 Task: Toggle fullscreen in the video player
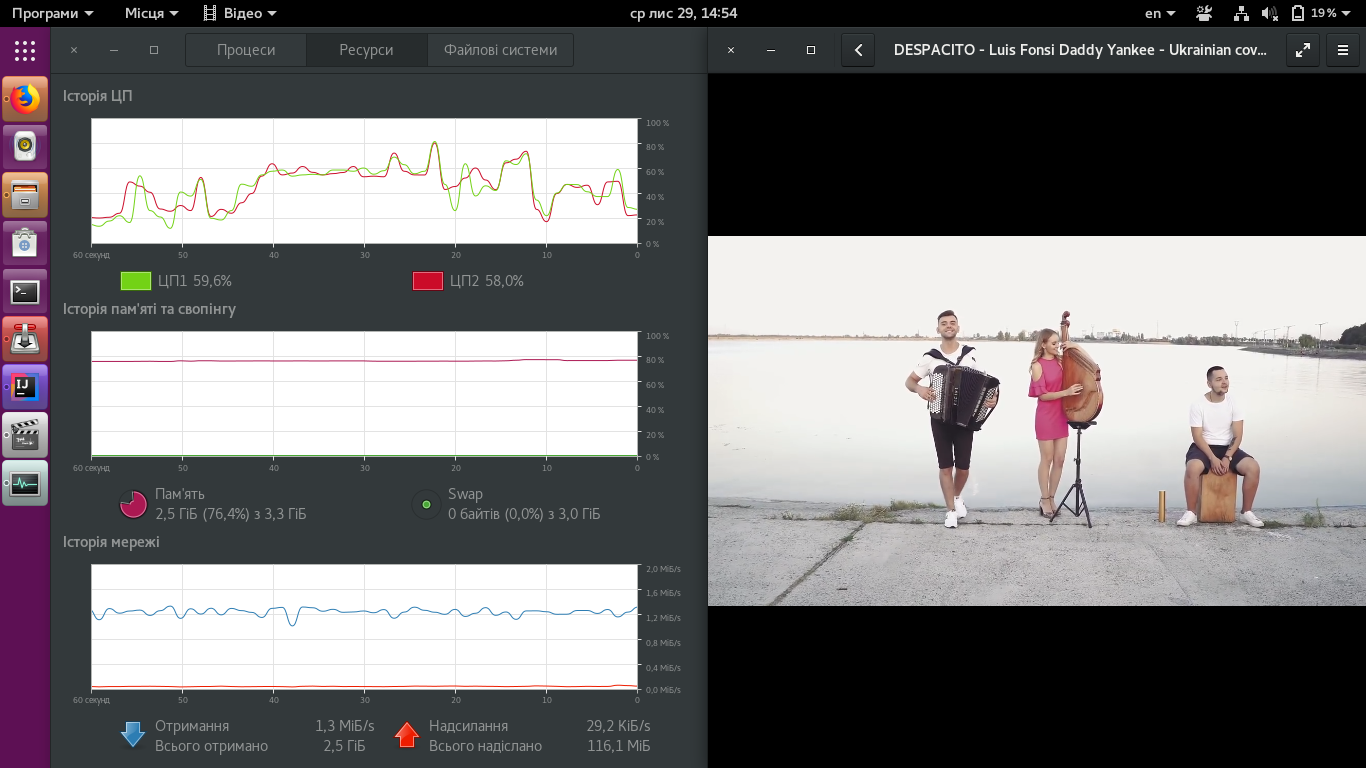1302,50
